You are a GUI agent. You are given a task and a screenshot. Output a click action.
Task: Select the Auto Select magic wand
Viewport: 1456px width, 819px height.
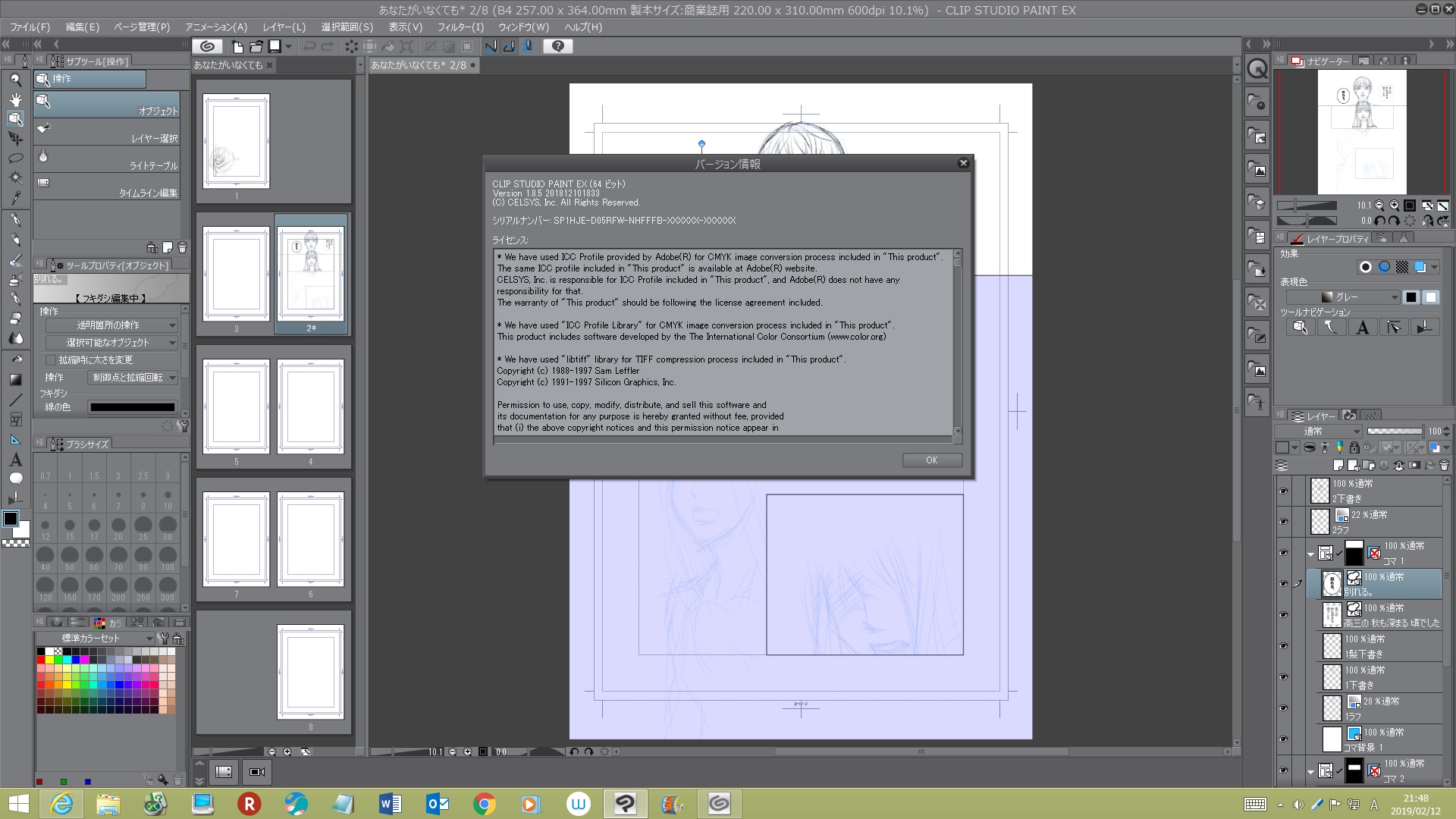[15, 178]
